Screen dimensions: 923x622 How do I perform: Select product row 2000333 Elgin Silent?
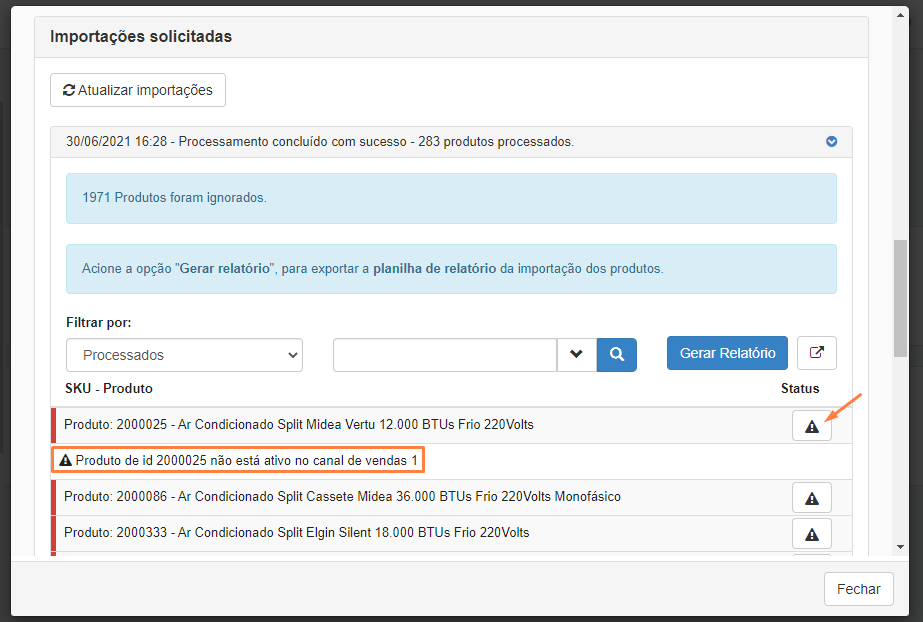tap(296, 533)
